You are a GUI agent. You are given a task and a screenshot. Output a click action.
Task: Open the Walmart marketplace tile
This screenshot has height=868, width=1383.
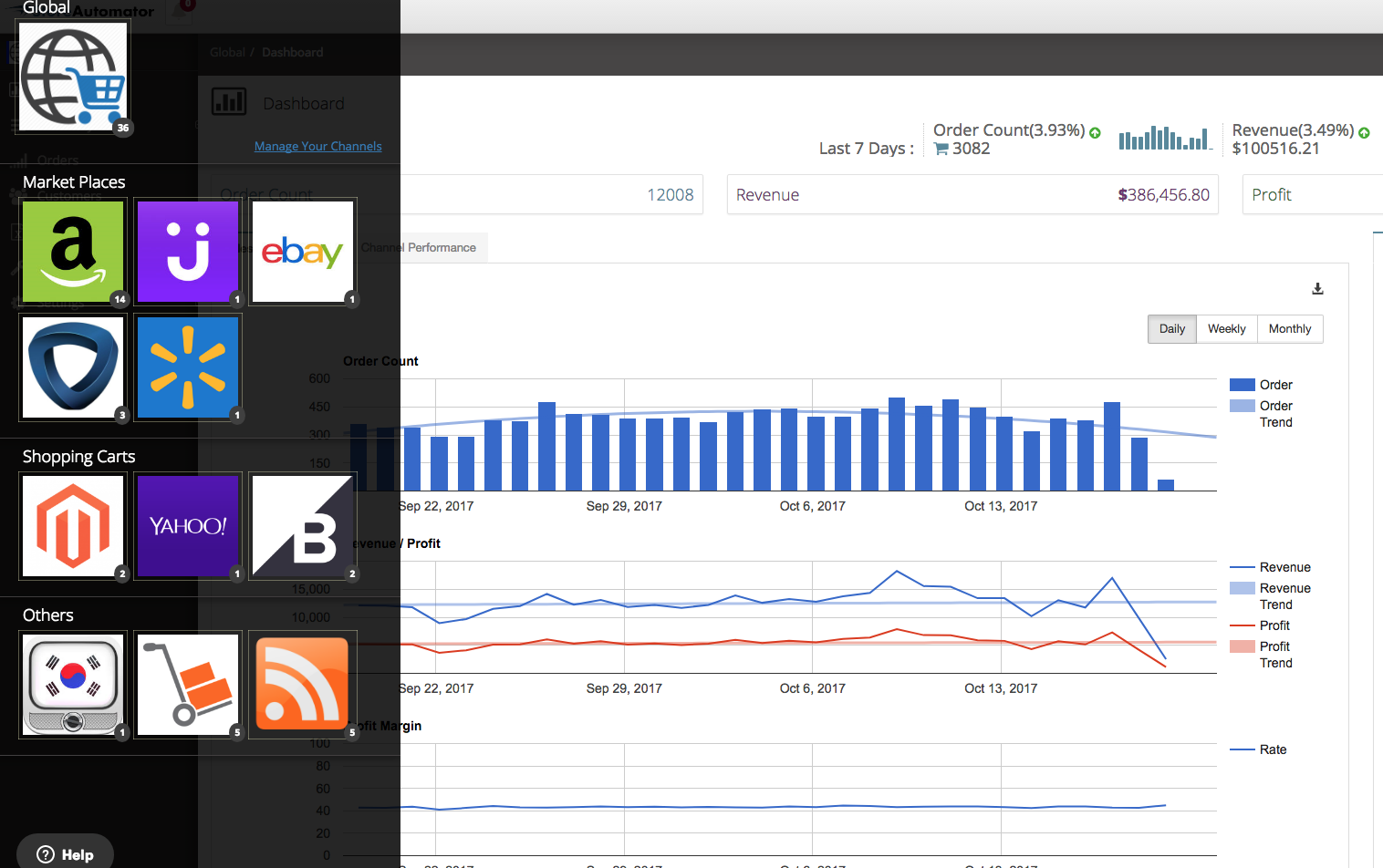(188, 367)
